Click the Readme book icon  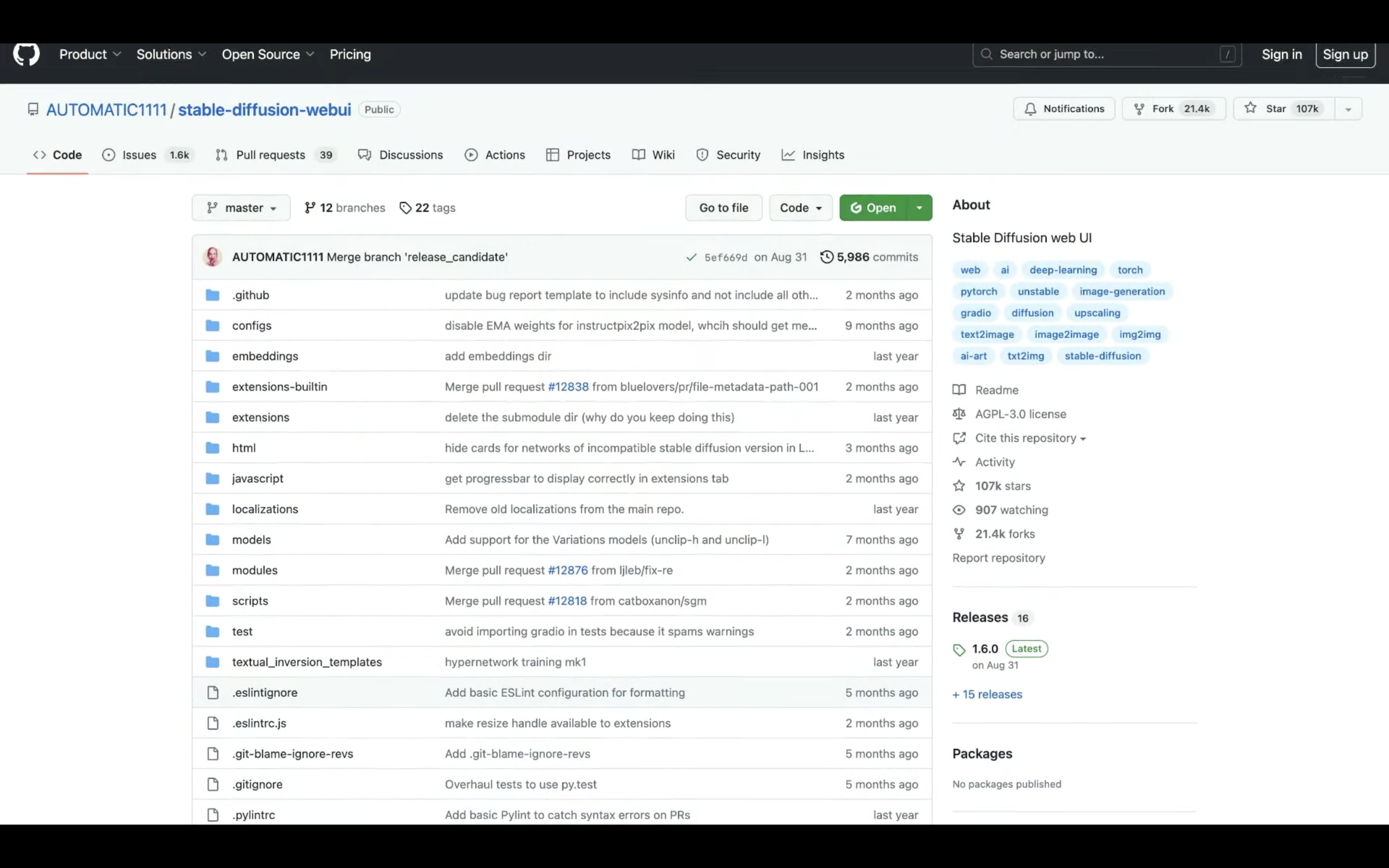959,390
